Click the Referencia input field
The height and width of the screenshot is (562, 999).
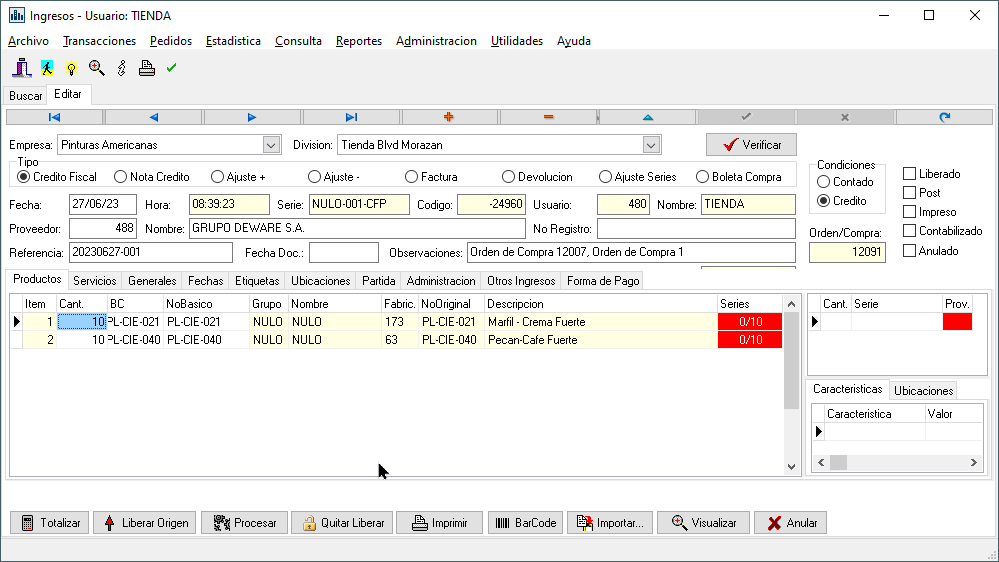pyautogui.click(x=150, y=252)
